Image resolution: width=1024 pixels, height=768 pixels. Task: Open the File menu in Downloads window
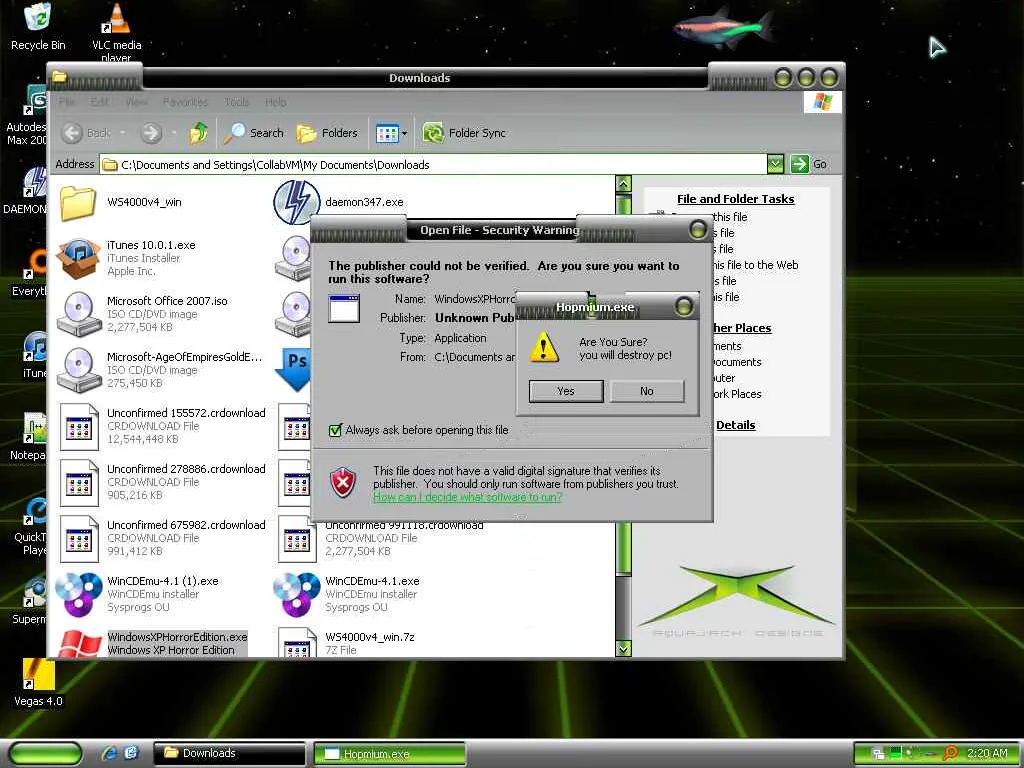coord(67,102)
